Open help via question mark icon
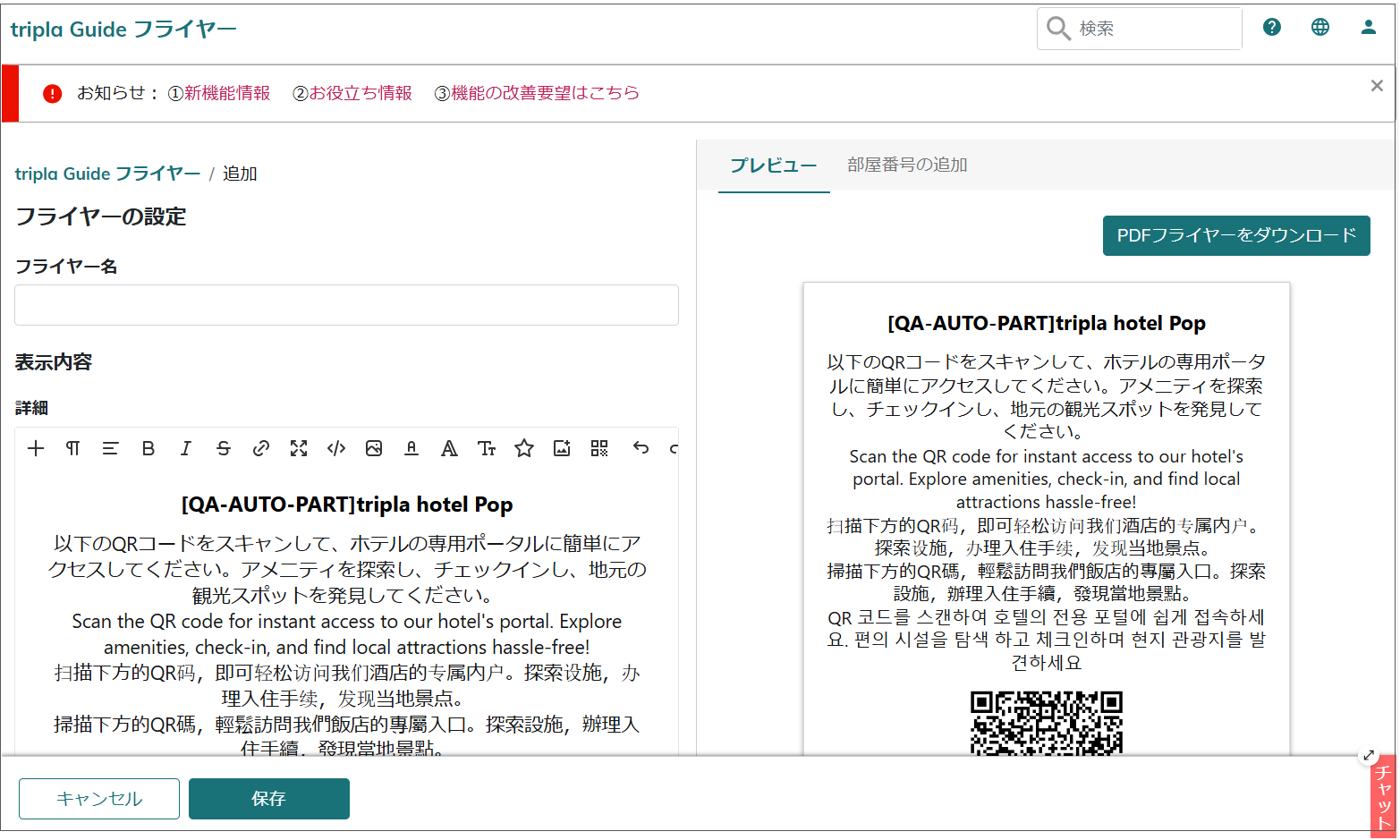Screen dimensions: 1400x840 (1272, 27)
